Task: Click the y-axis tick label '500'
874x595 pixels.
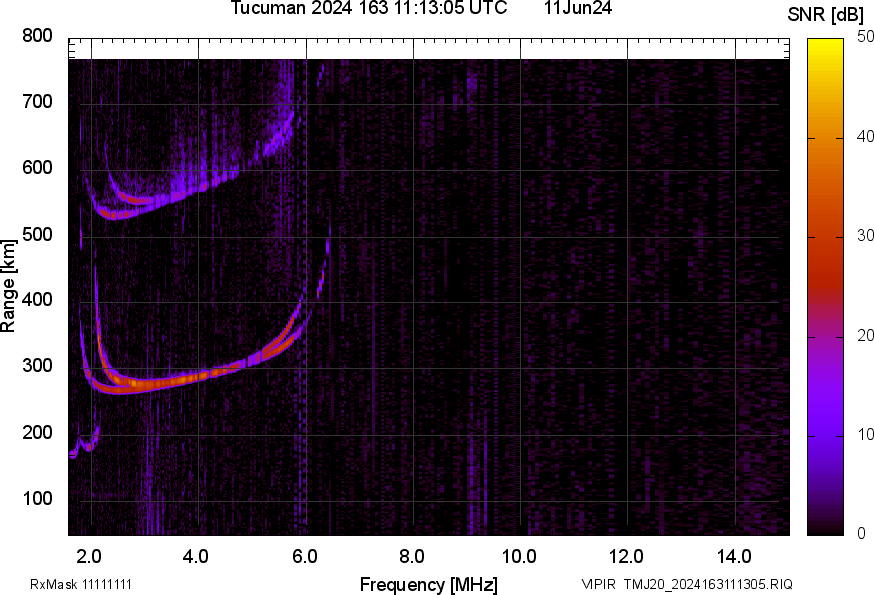Action: [x=37, y=234]
